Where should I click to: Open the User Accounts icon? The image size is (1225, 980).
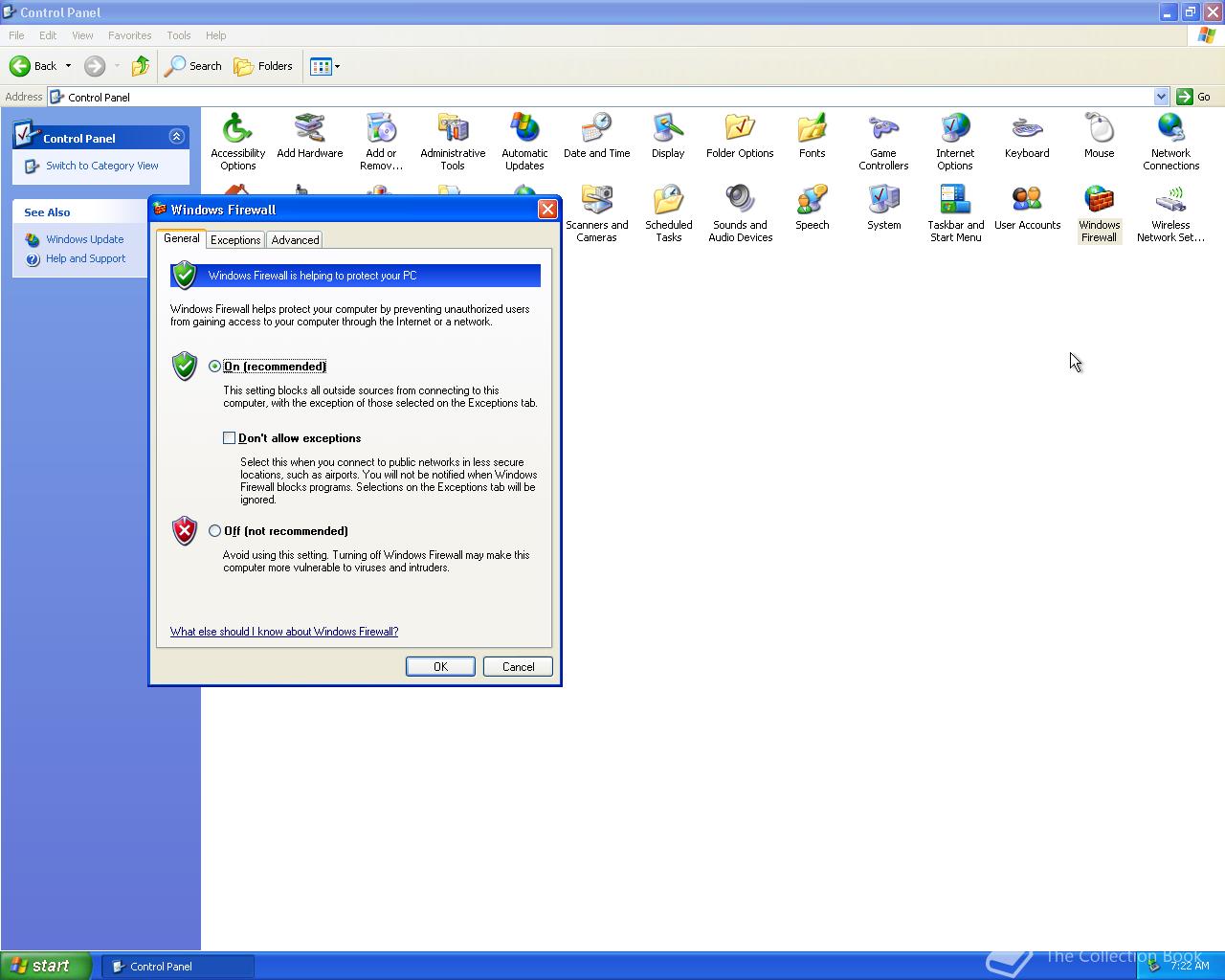1027,207
